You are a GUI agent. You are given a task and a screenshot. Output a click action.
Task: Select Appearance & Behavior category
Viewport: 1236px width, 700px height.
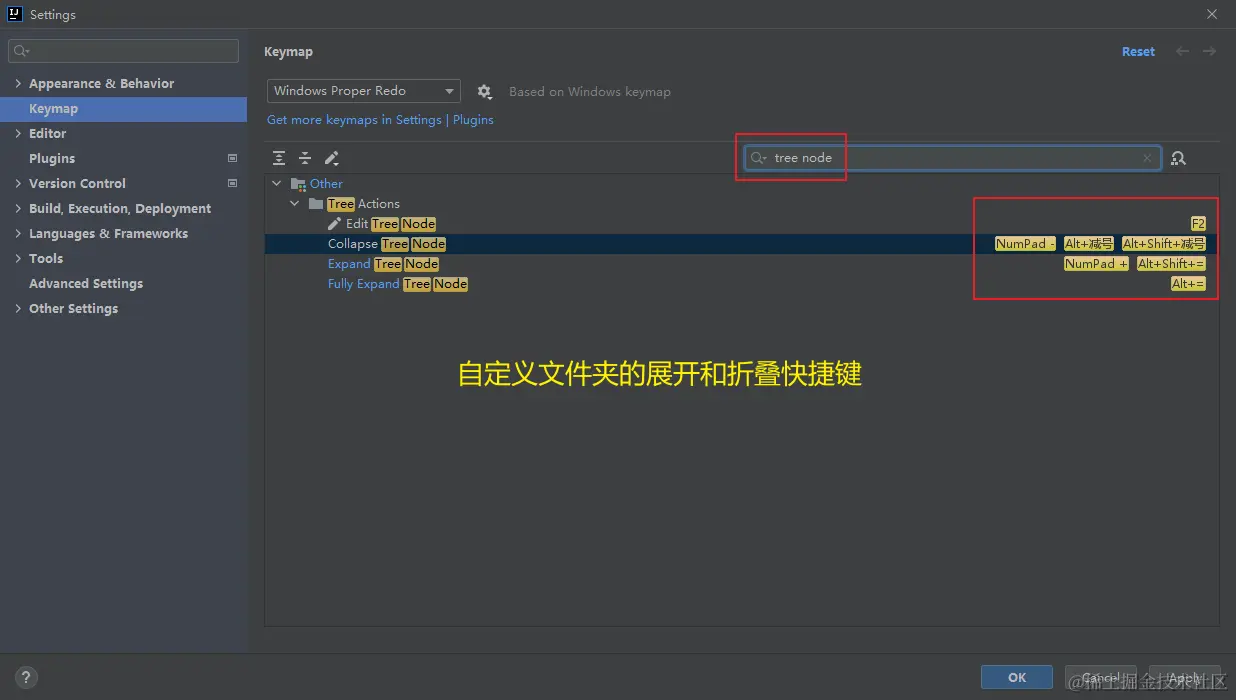click(101, 83)
